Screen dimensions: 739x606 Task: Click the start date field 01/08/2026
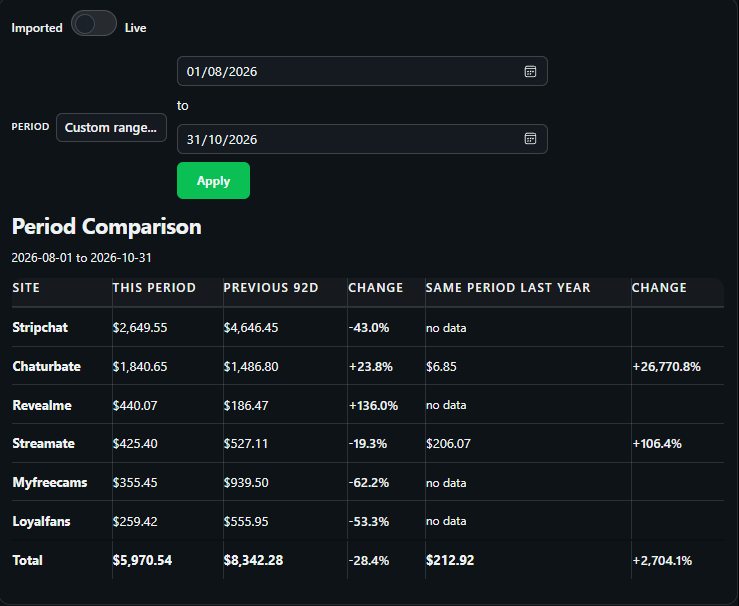point(362,71)
